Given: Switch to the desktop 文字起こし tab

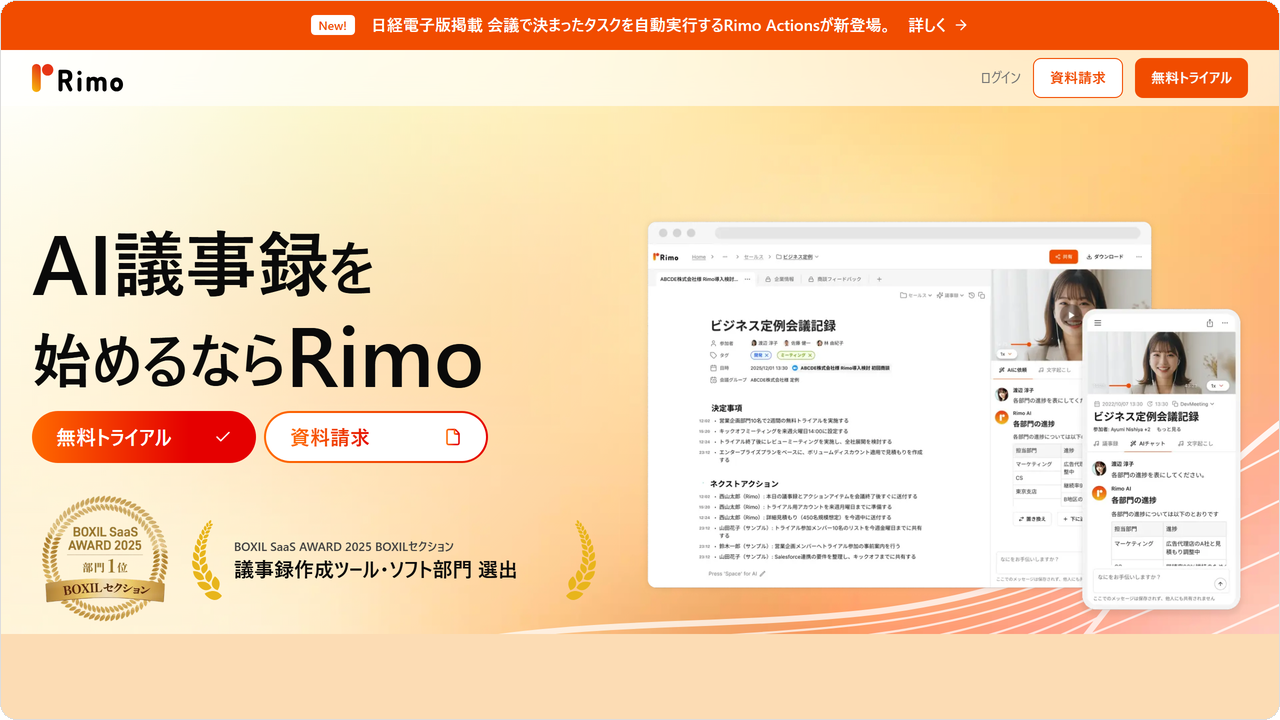Looking at the screenshot, I should pyautogui.click(x=1055, y=370).
